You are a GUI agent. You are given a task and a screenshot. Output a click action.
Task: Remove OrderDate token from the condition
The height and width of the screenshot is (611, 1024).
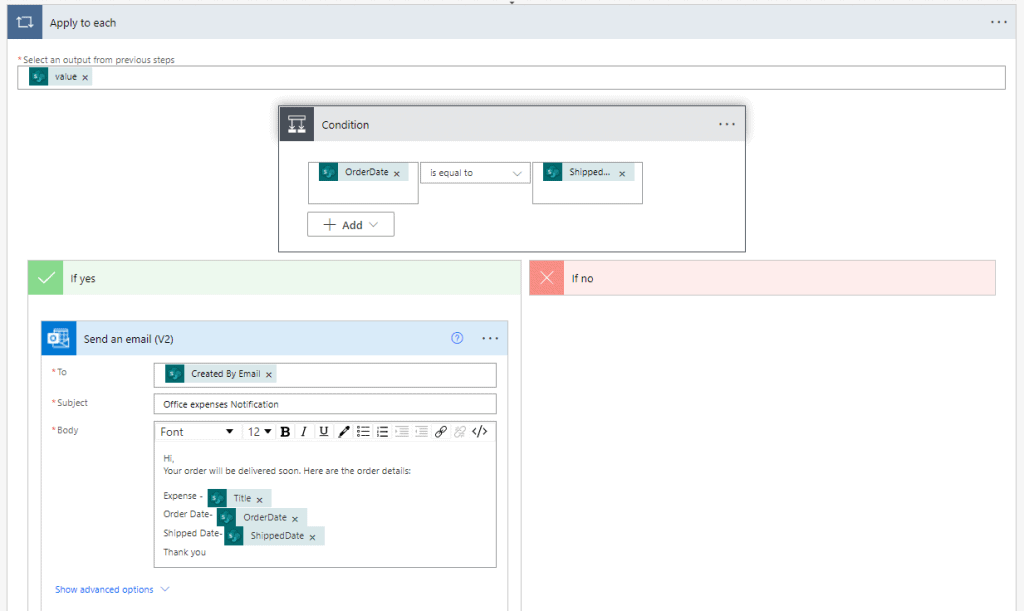pyautogui.click(x=396, y=174)
